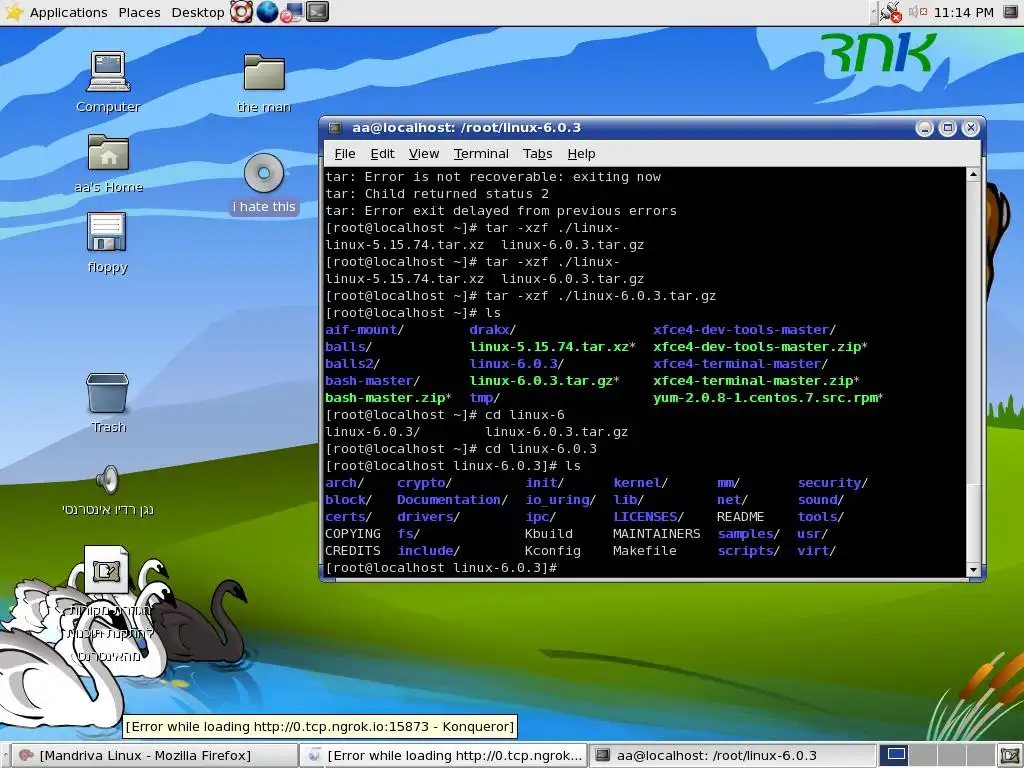Select 'the man' folder on desktop
This screenshot has height=768, width=1024.
[264, 83]
